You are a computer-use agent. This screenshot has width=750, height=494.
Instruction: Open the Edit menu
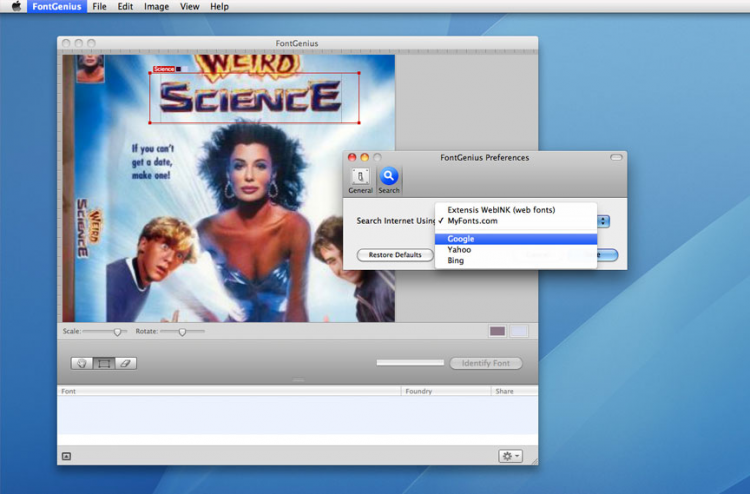tap(125, 7)
